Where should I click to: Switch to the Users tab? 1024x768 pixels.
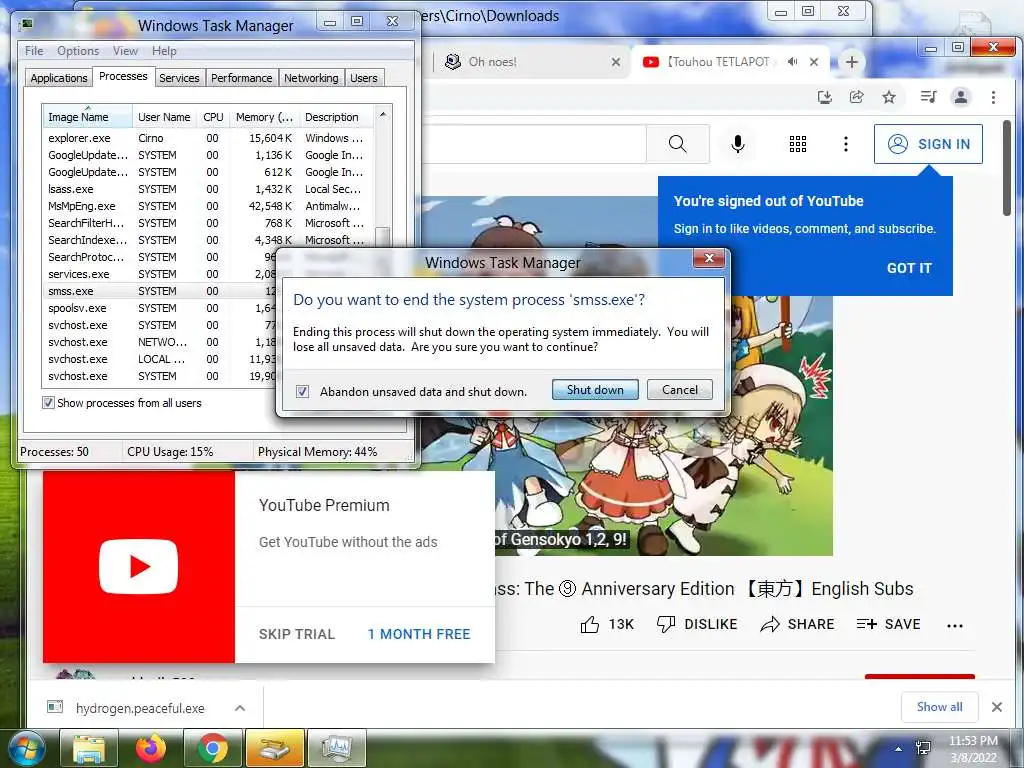pos(364,78)
